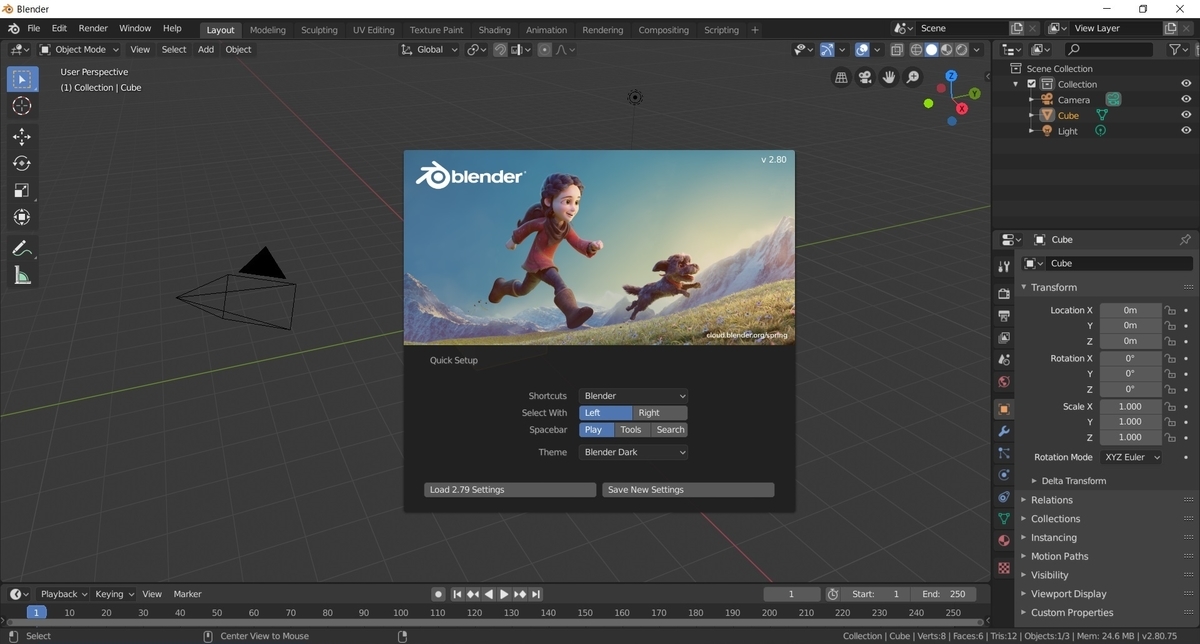
Task: Open the Render properties tab
Action: coord(1004,294)
